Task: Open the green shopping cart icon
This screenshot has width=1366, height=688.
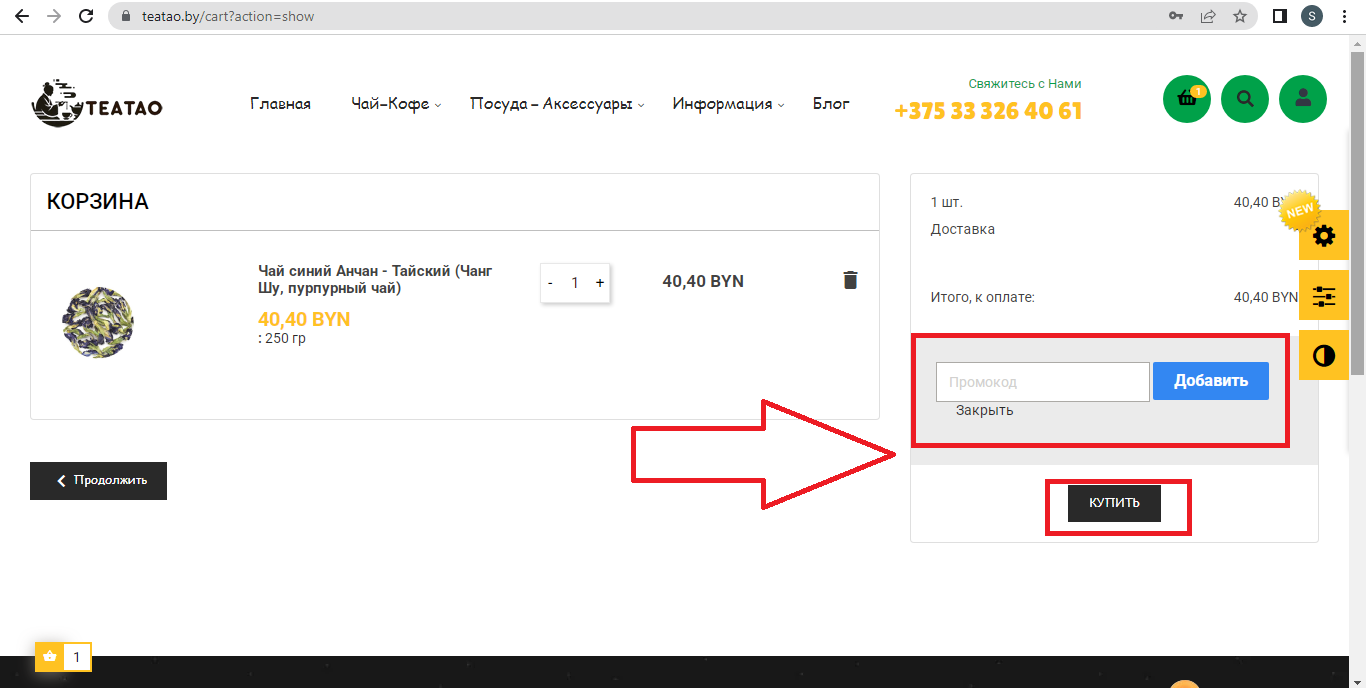Action: tap(1187, 99)
